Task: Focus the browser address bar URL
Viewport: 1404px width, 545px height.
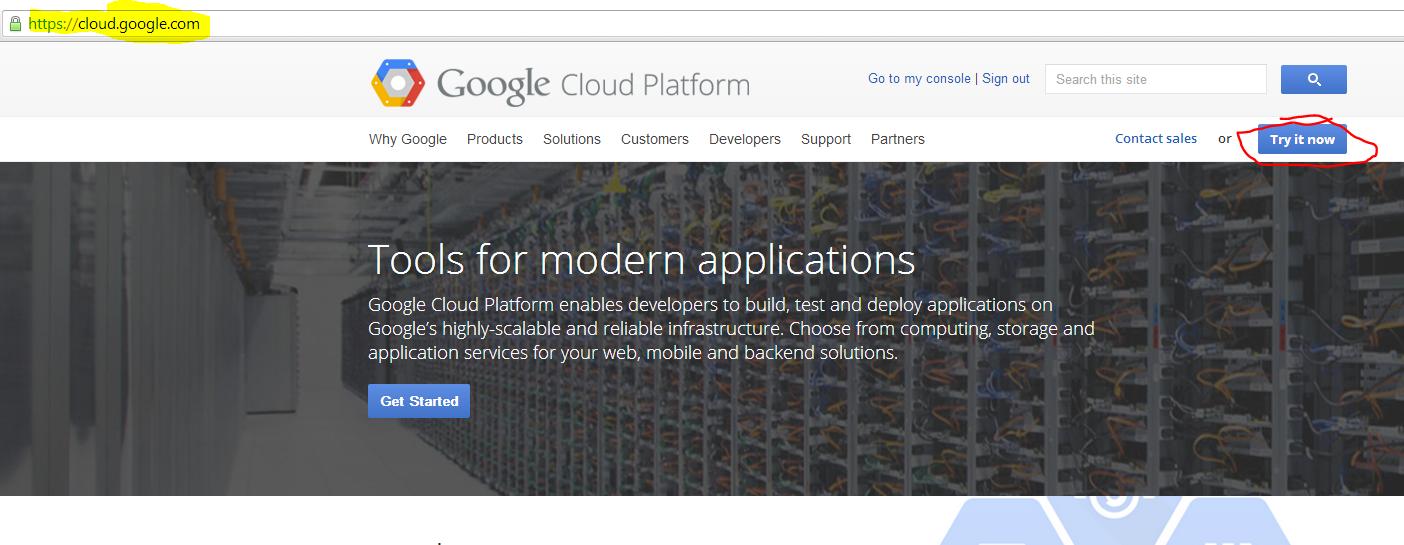Action: point(114,24)
